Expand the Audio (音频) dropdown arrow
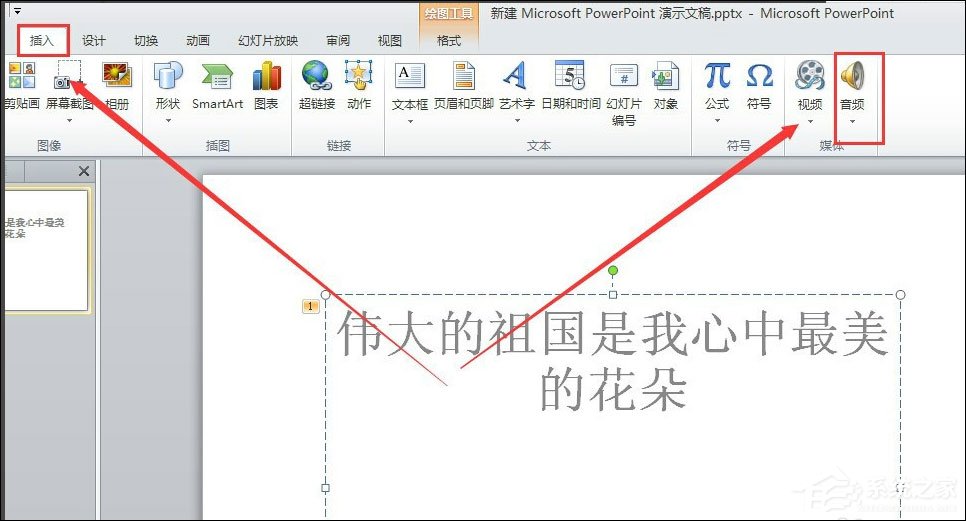Screen dimensions: 966x521 click(x=852, y=121)
